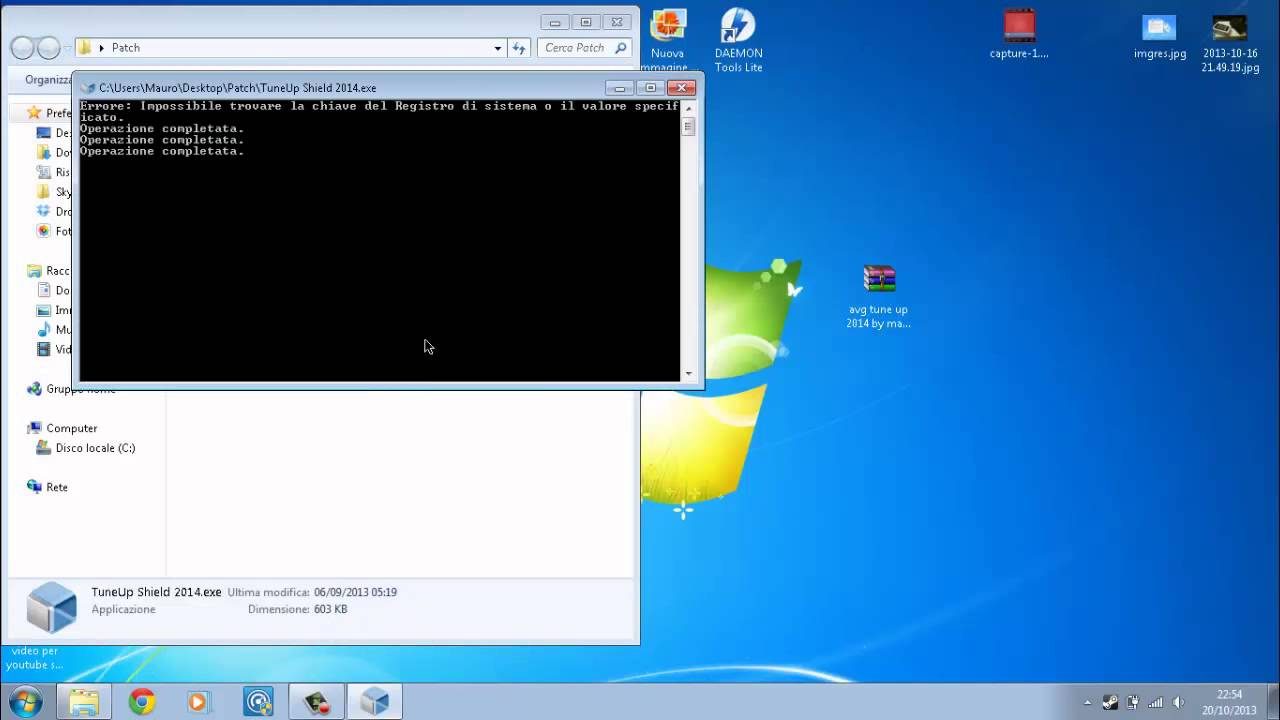This screenshot has height=720, width=1280.
Task: Minimize the Patch Explorer window
Action: click(555, 22)
